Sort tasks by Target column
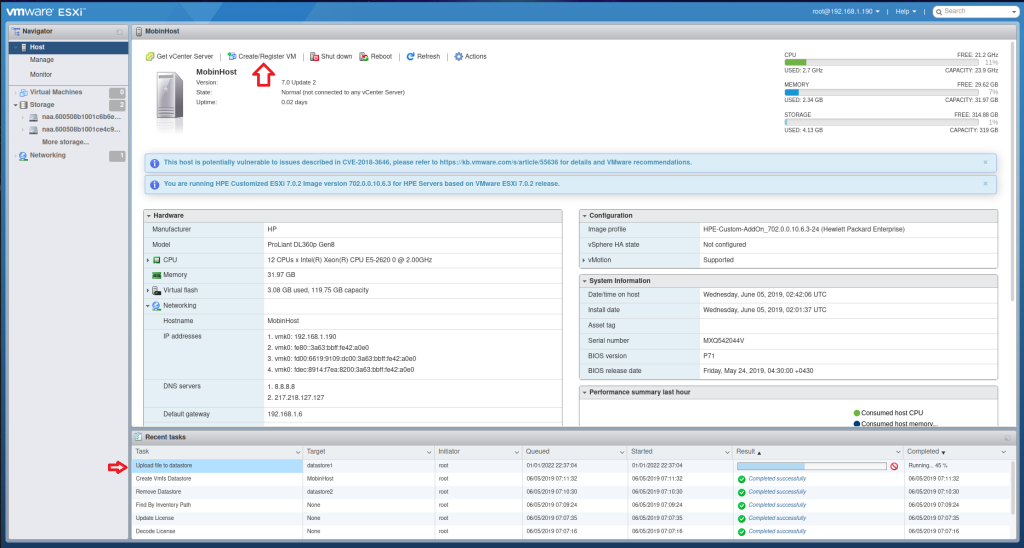Image resolution: width=1024 pixels, height=548 pixels. 369,451
